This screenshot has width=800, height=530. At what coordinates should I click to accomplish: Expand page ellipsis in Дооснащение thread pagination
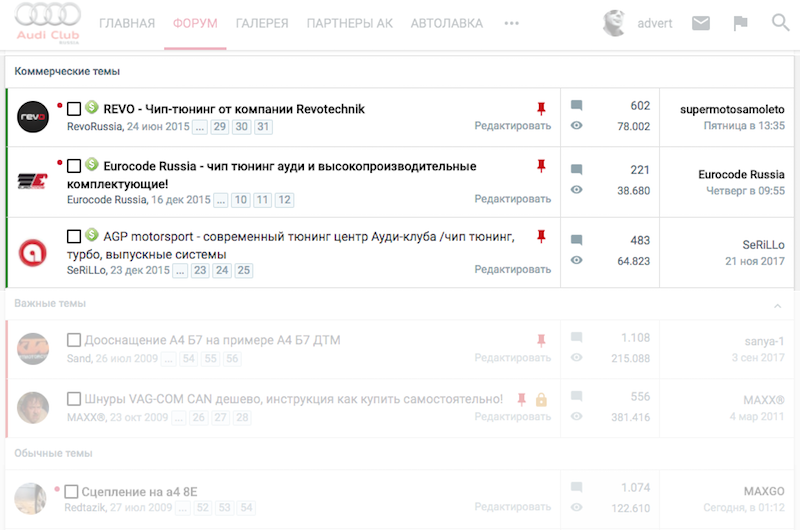pyautogui.click(x=168, y=359)
